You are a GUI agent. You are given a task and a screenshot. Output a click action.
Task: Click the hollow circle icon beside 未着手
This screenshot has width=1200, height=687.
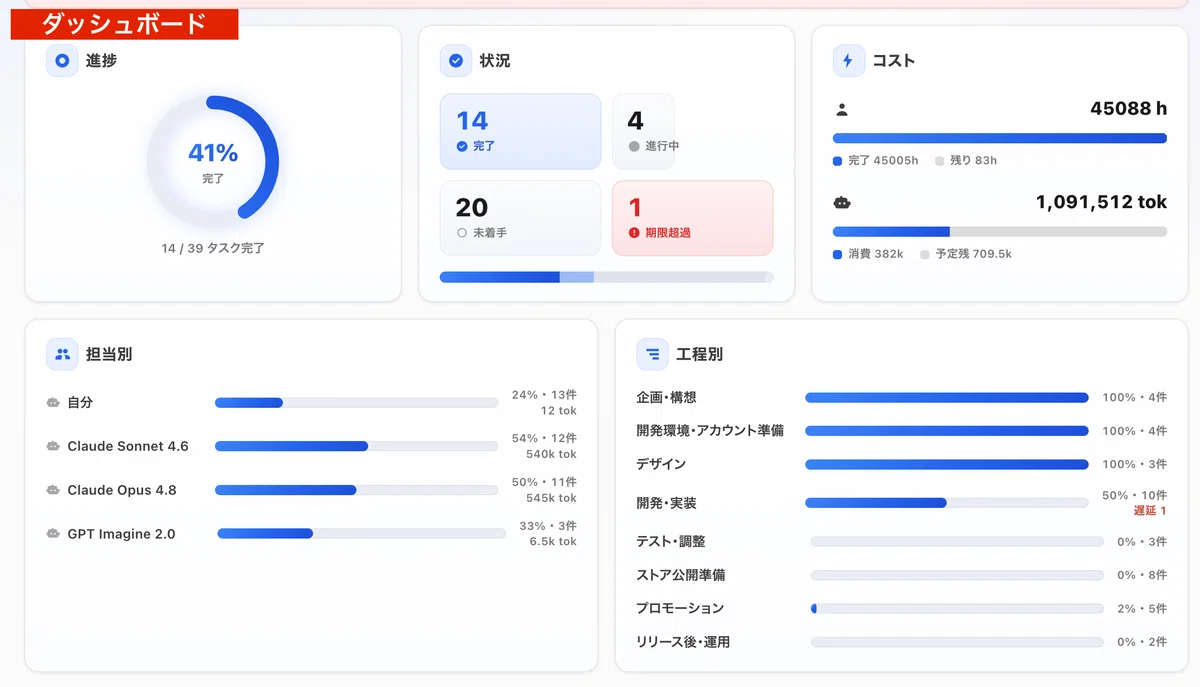[462, 233]
